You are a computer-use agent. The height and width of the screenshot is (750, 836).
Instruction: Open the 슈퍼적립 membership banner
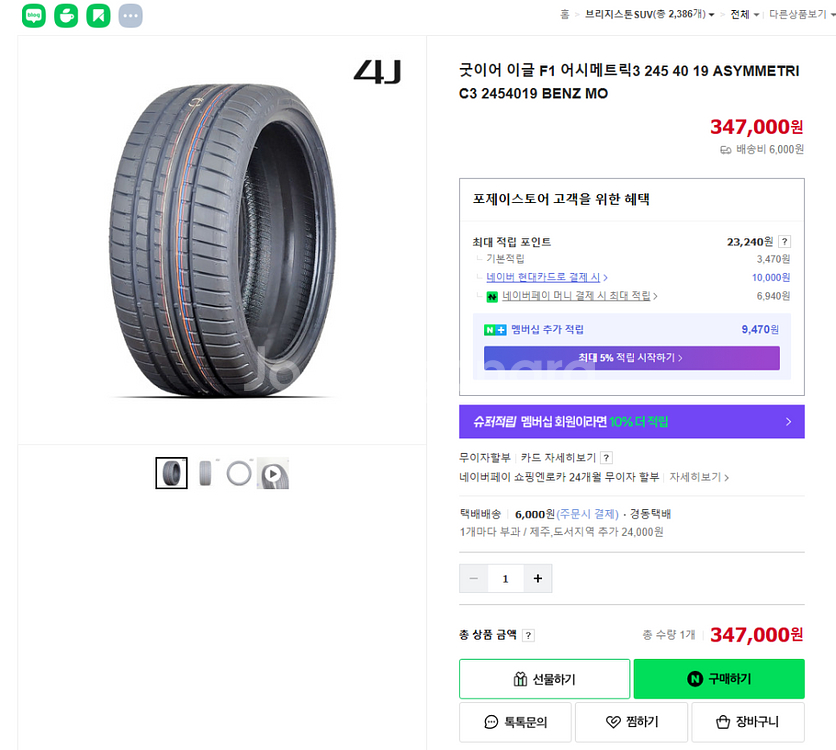631,422
